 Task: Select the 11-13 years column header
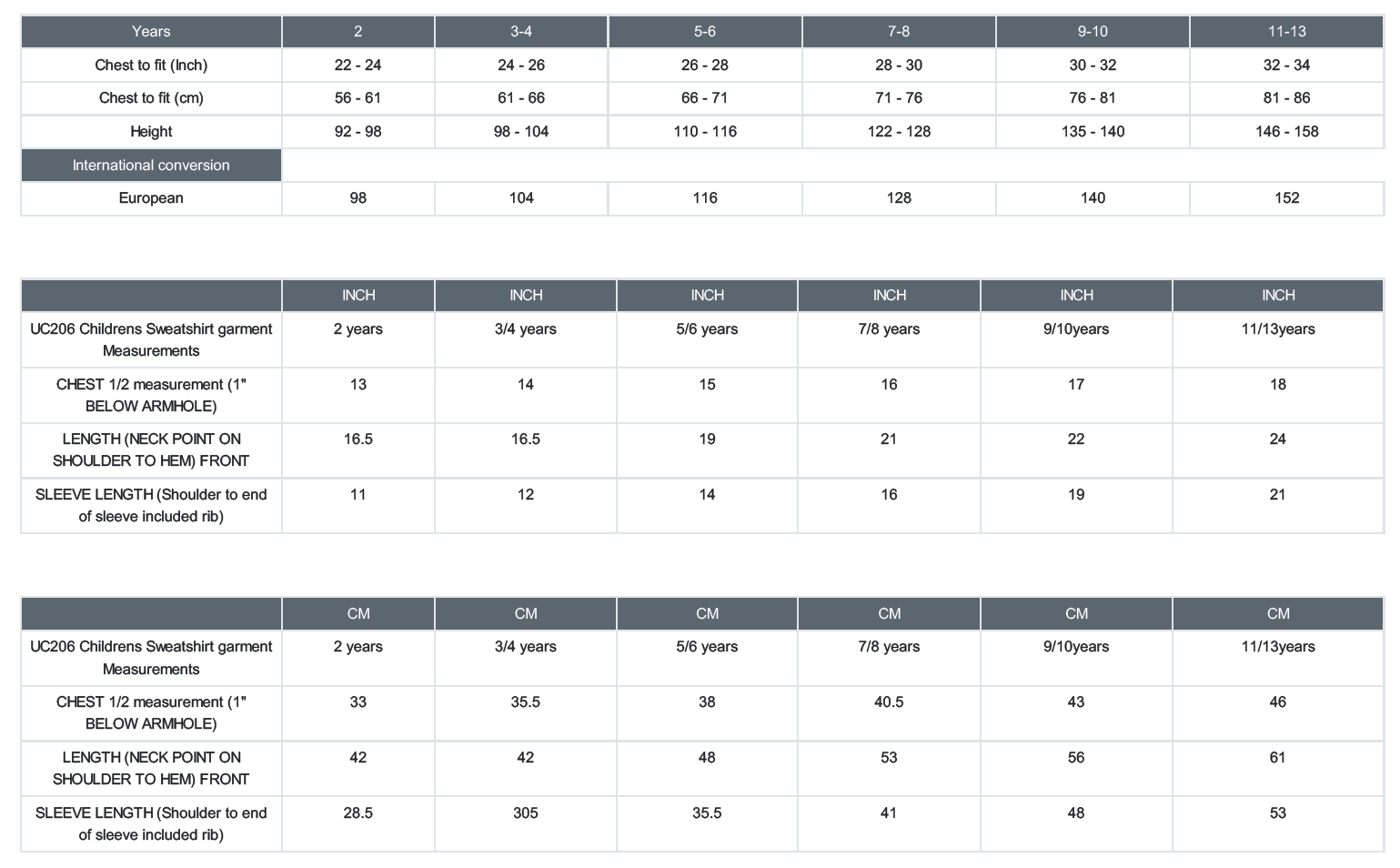pos(1286,32)
